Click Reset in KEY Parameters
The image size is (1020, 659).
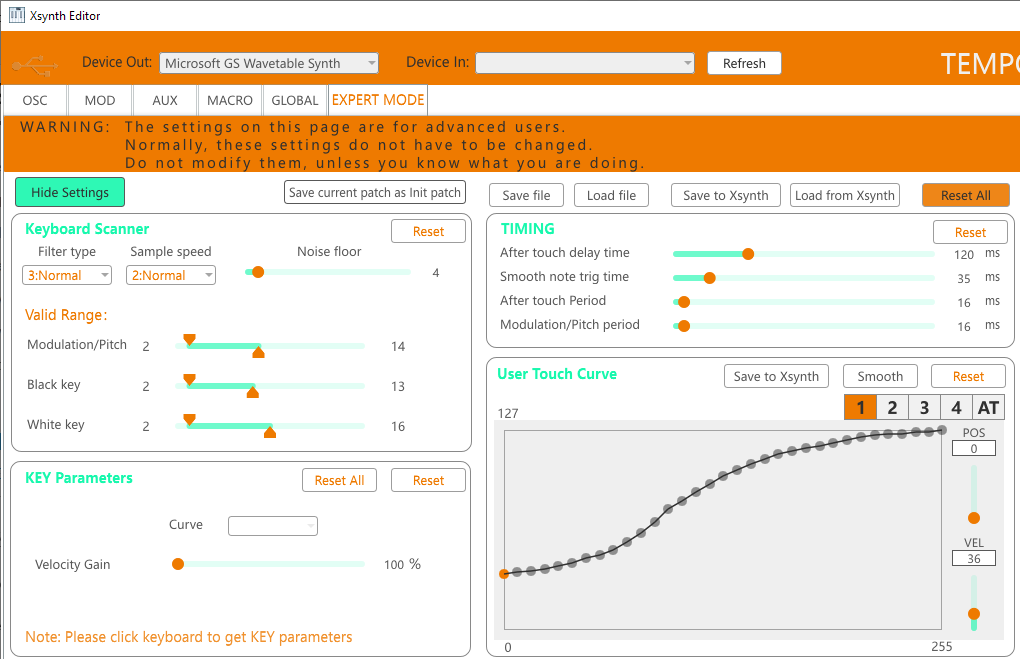pyautogui.click(x=429, y=480)
